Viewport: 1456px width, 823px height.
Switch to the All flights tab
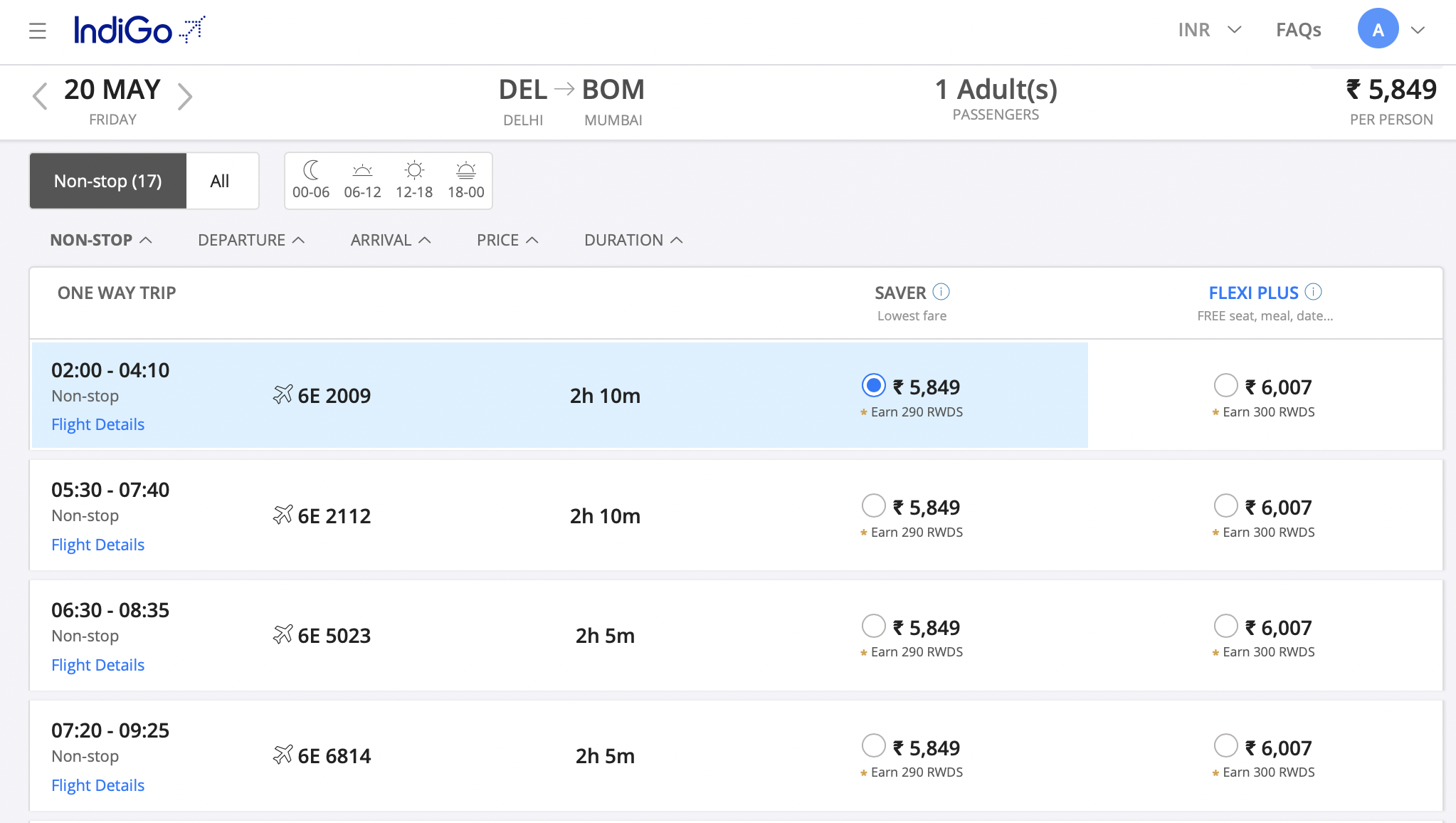click(x=221, y=181)
